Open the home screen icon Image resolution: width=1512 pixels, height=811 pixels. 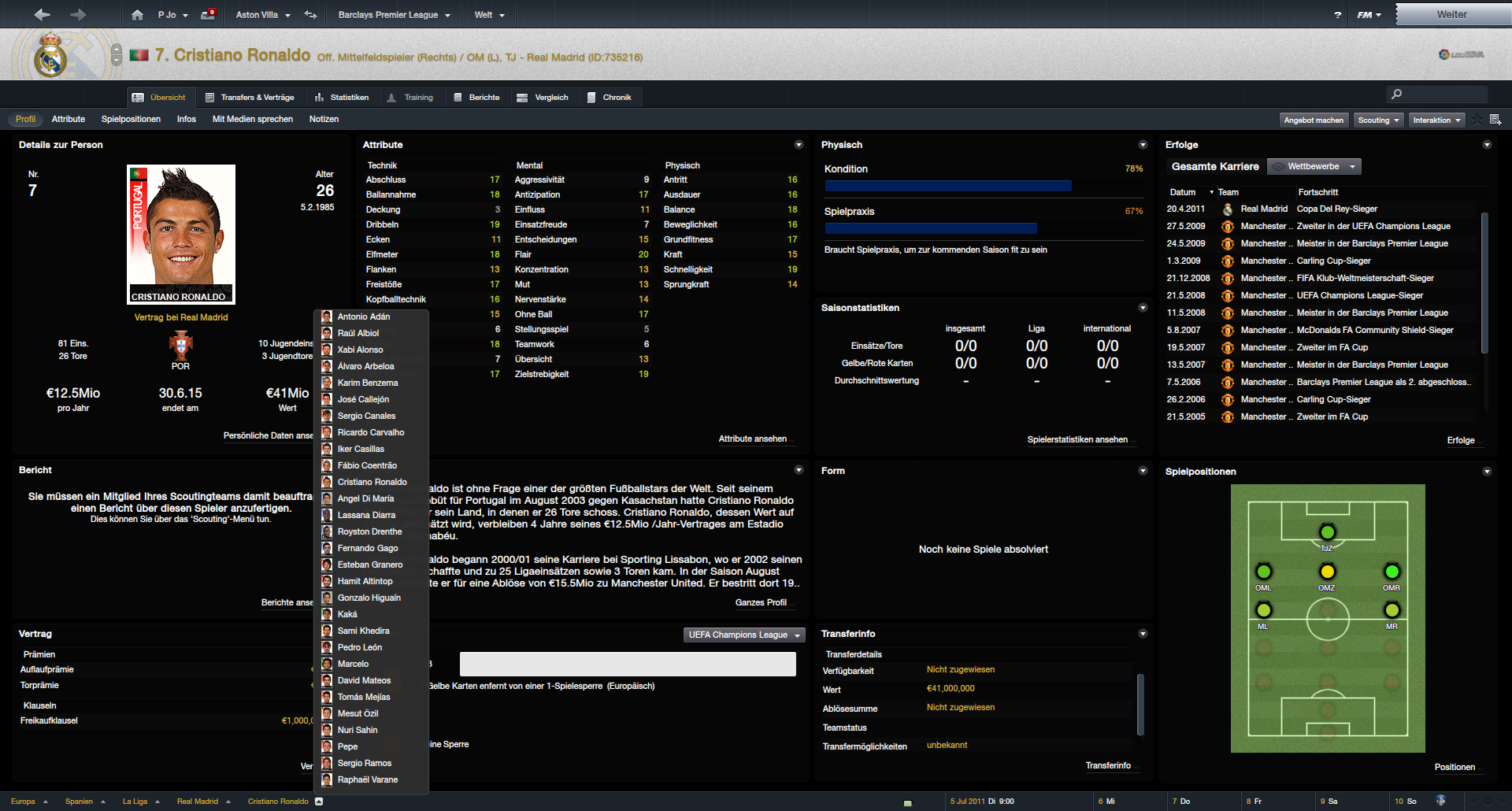tap(137, 15)
